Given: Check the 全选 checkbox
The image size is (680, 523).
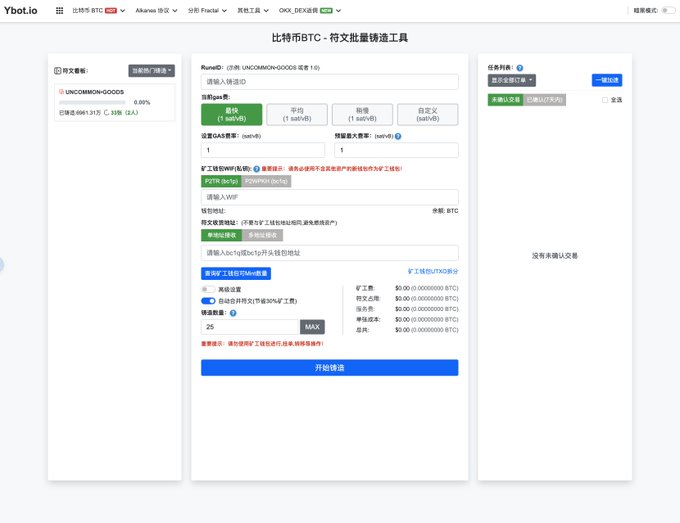Looking at the screenshot, I should [x=605, y=100].
